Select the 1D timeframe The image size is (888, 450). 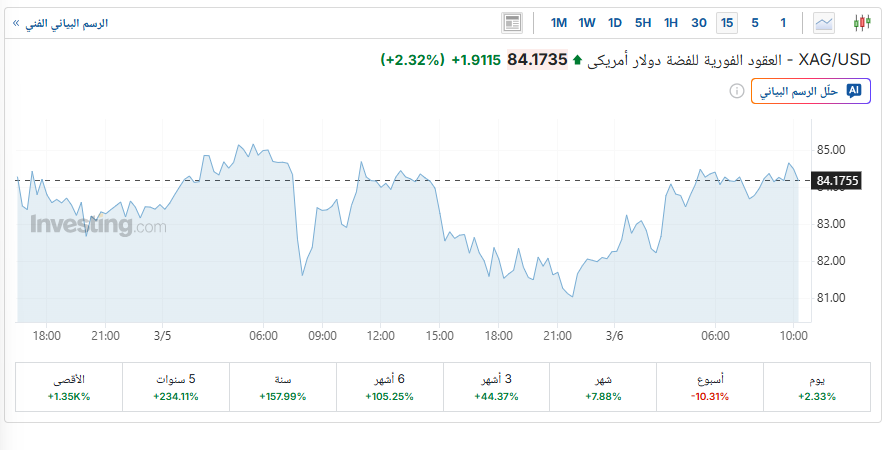point(615,22)
